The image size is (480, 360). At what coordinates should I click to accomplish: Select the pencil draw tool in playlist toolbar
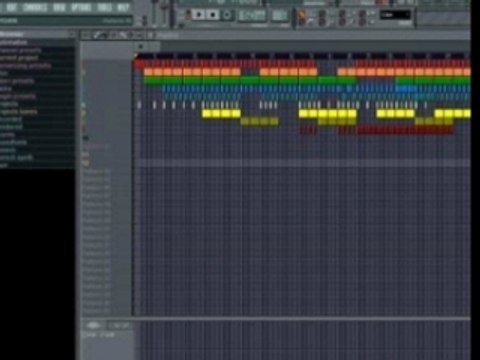97,35
